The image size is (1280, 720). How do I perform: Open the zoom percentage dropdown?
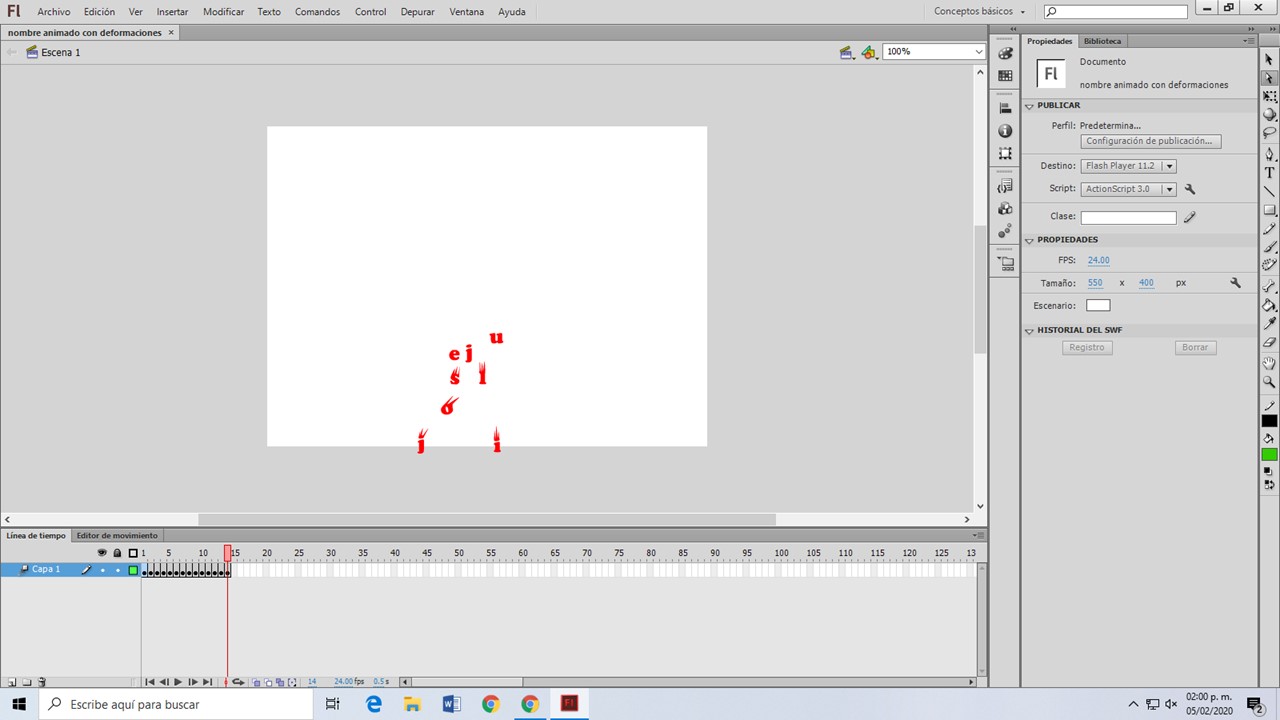(x=977, y=51)
